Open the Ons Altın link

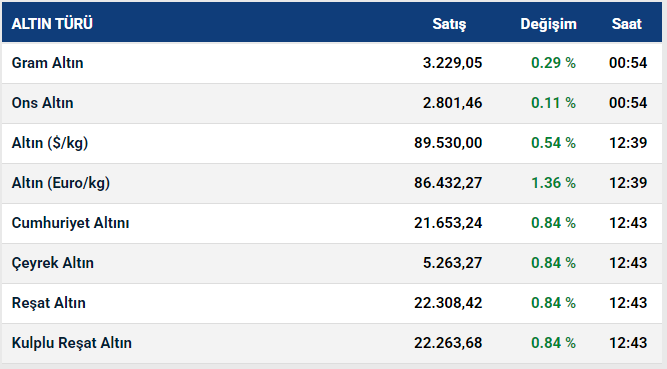[43, 103]
